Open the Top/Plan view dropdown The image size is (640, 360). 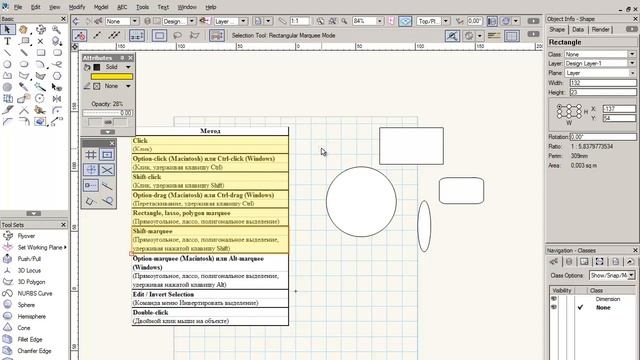tap(446, 21)
